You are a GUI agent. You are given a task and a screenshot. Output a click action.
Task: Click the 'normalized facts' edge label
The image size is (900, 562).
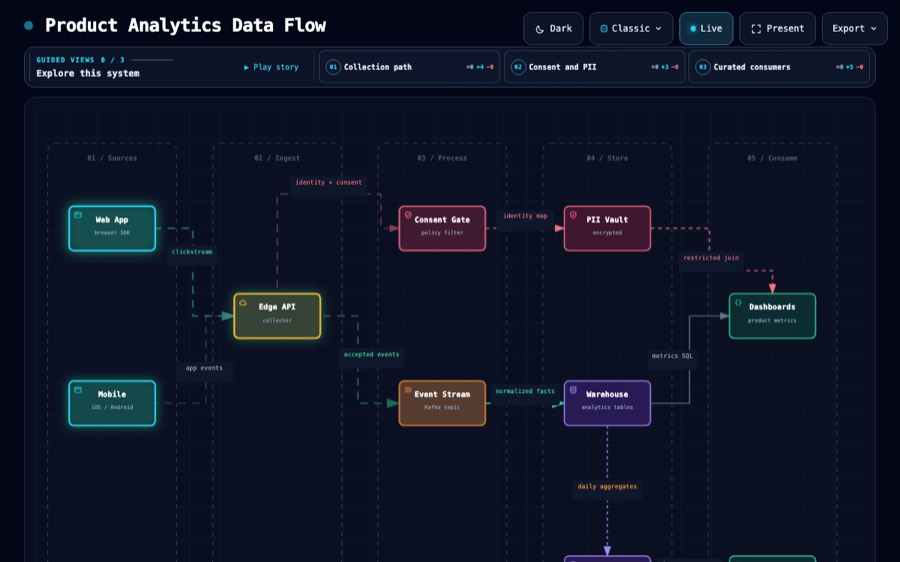tap(525, 392)
